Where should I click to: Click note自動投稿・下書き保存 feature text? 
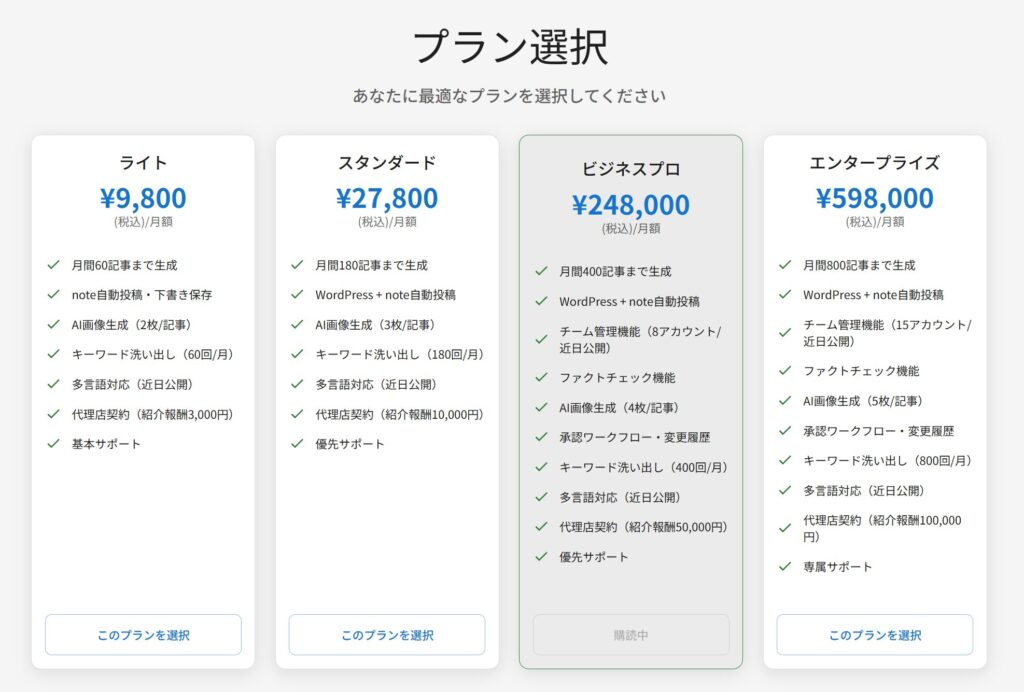141,295
